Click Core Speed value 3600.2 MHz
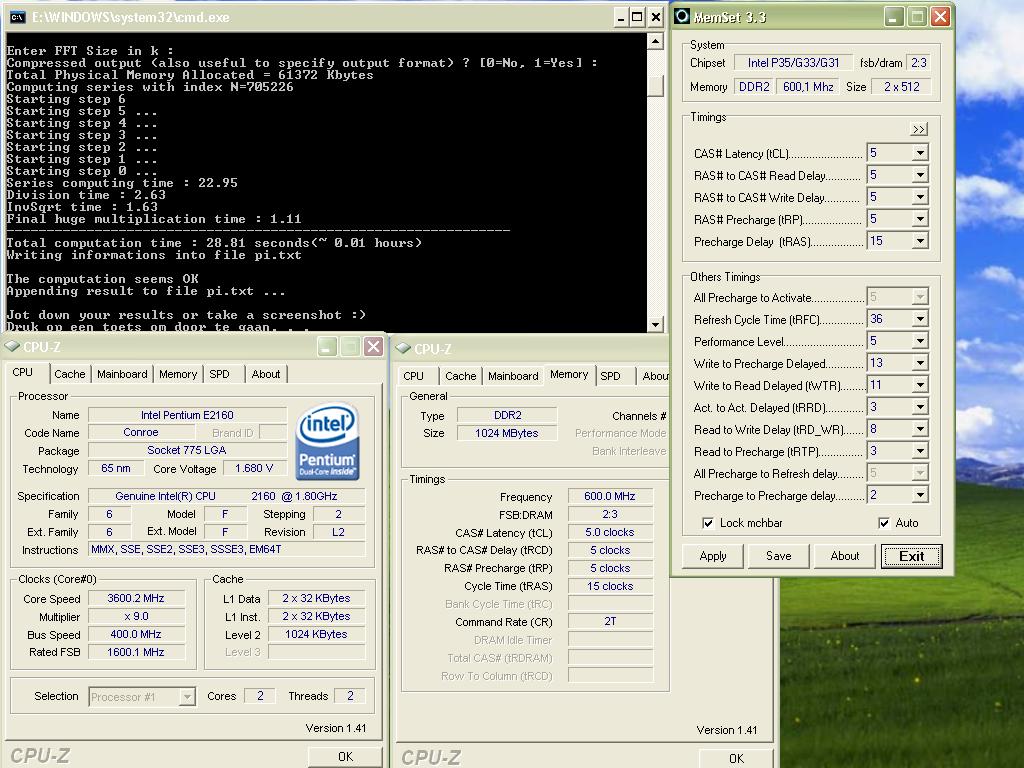Viewport: 1024px width, 768px height. (136, 598)
